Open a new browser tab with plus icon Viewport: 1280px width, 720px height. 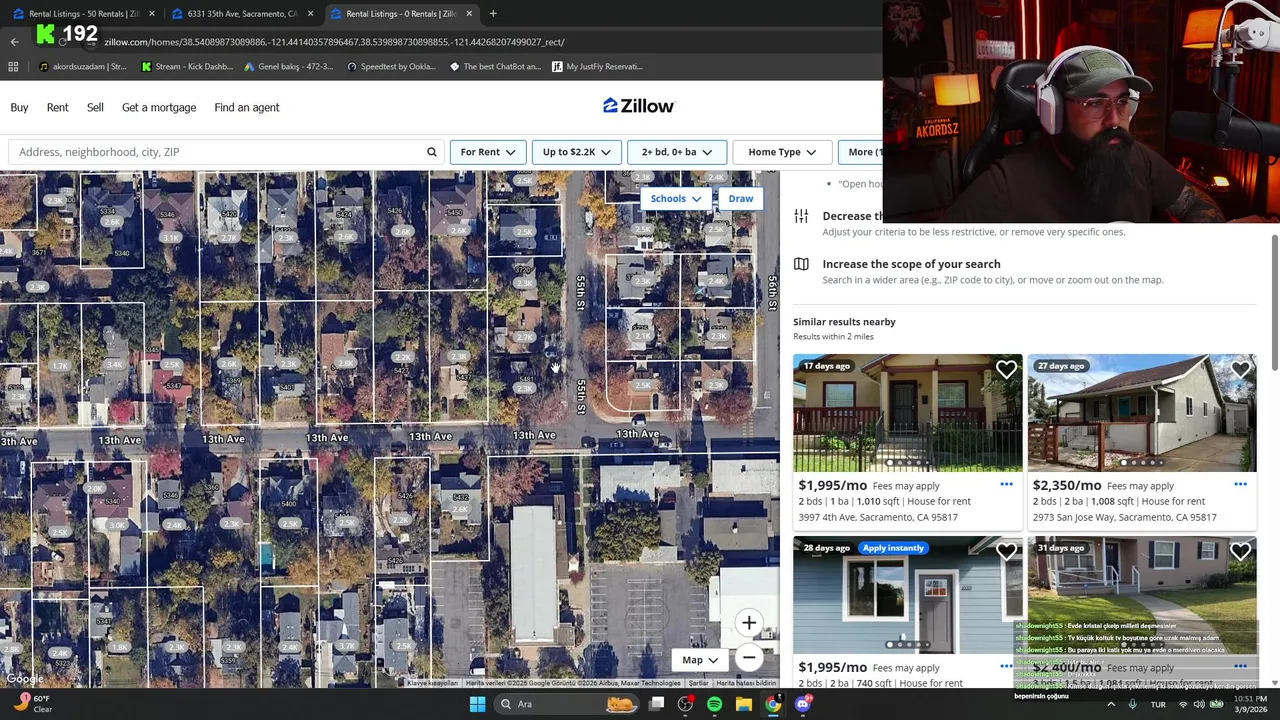click(x=493, y=14)
